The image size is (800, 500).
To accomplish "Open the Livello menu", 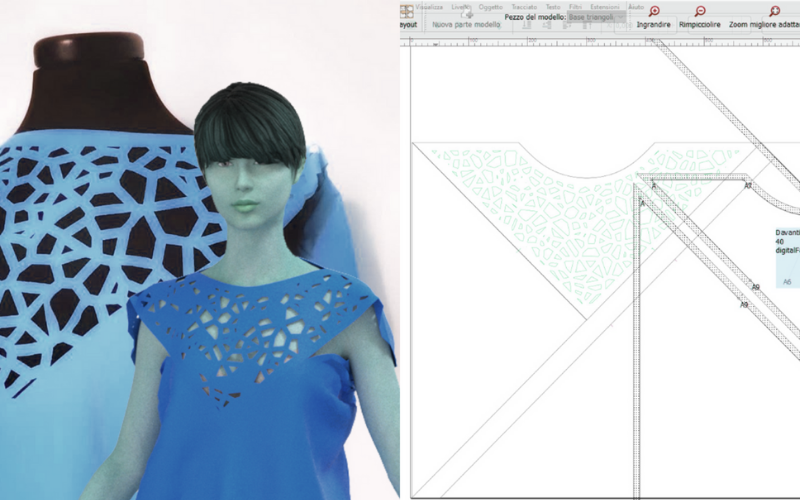I will pos(461,6).
